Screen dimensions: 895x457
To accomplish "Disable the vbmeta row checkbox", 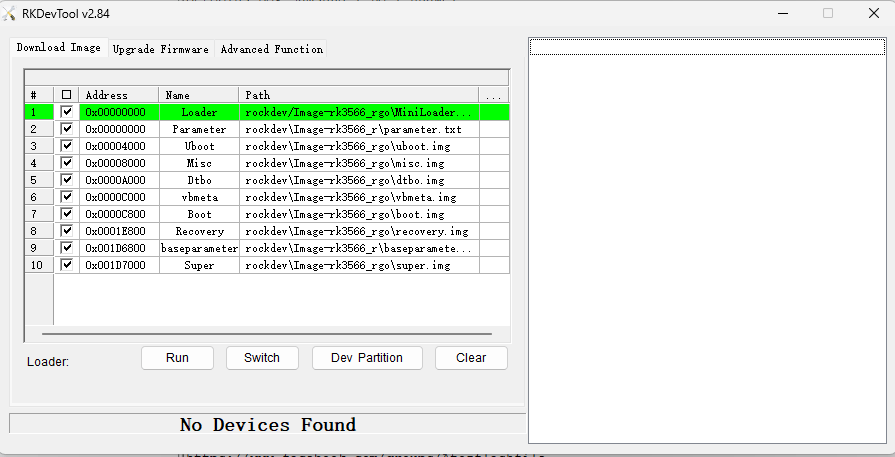I will point(67,197).
